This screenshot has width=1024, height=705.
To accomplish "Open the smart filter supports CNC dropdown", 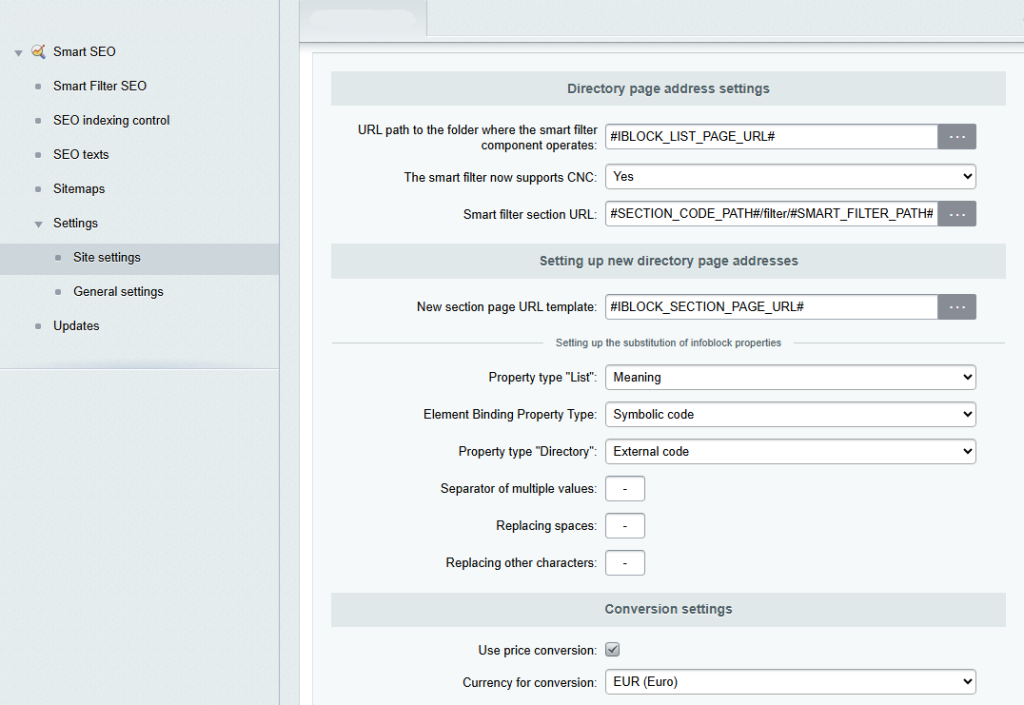I will point(790,176).
